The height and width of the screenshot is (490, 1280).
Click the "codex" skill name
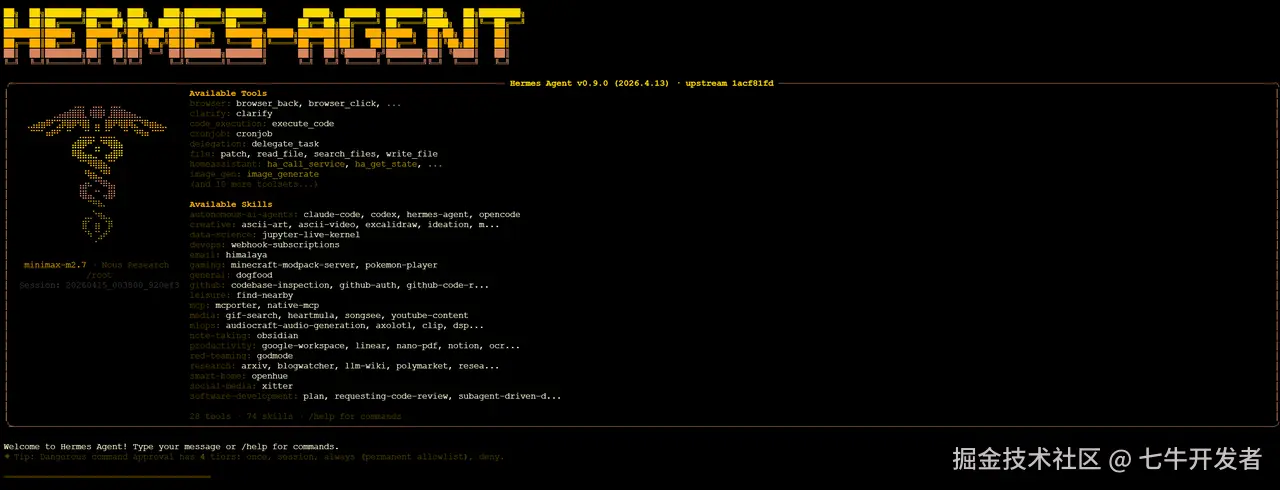pos(383,214)
